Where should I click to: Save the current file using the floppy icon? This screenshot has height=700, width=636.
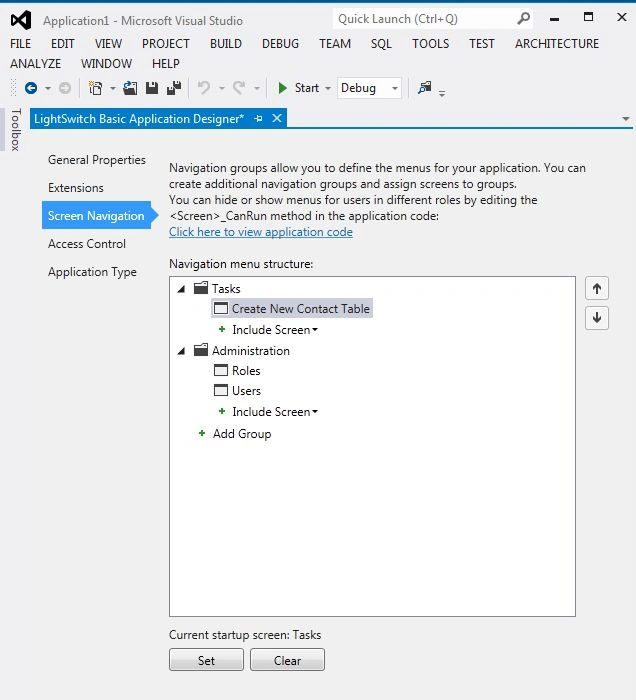[152, 88]
